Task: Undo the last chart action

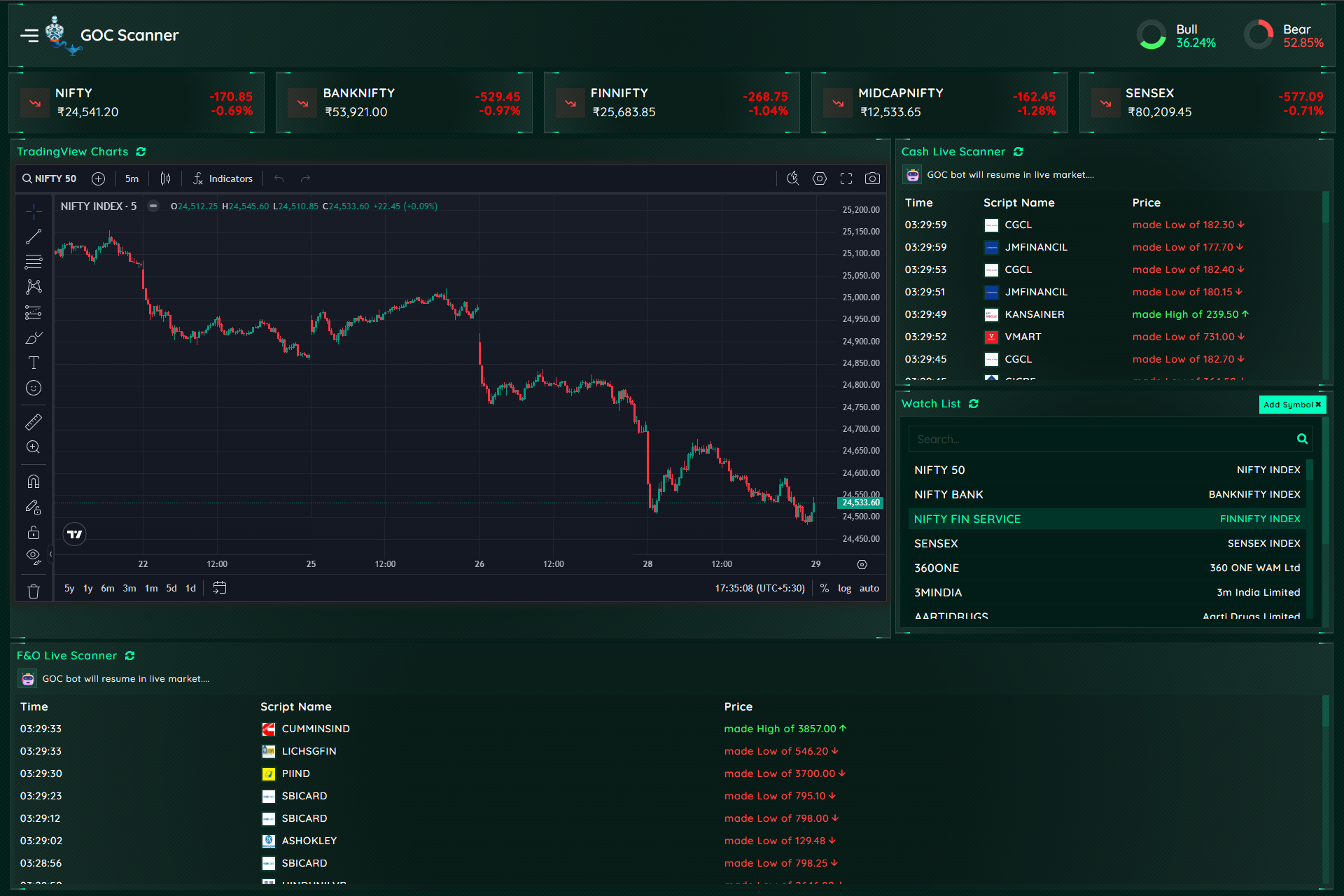Action: coord(279,178)
